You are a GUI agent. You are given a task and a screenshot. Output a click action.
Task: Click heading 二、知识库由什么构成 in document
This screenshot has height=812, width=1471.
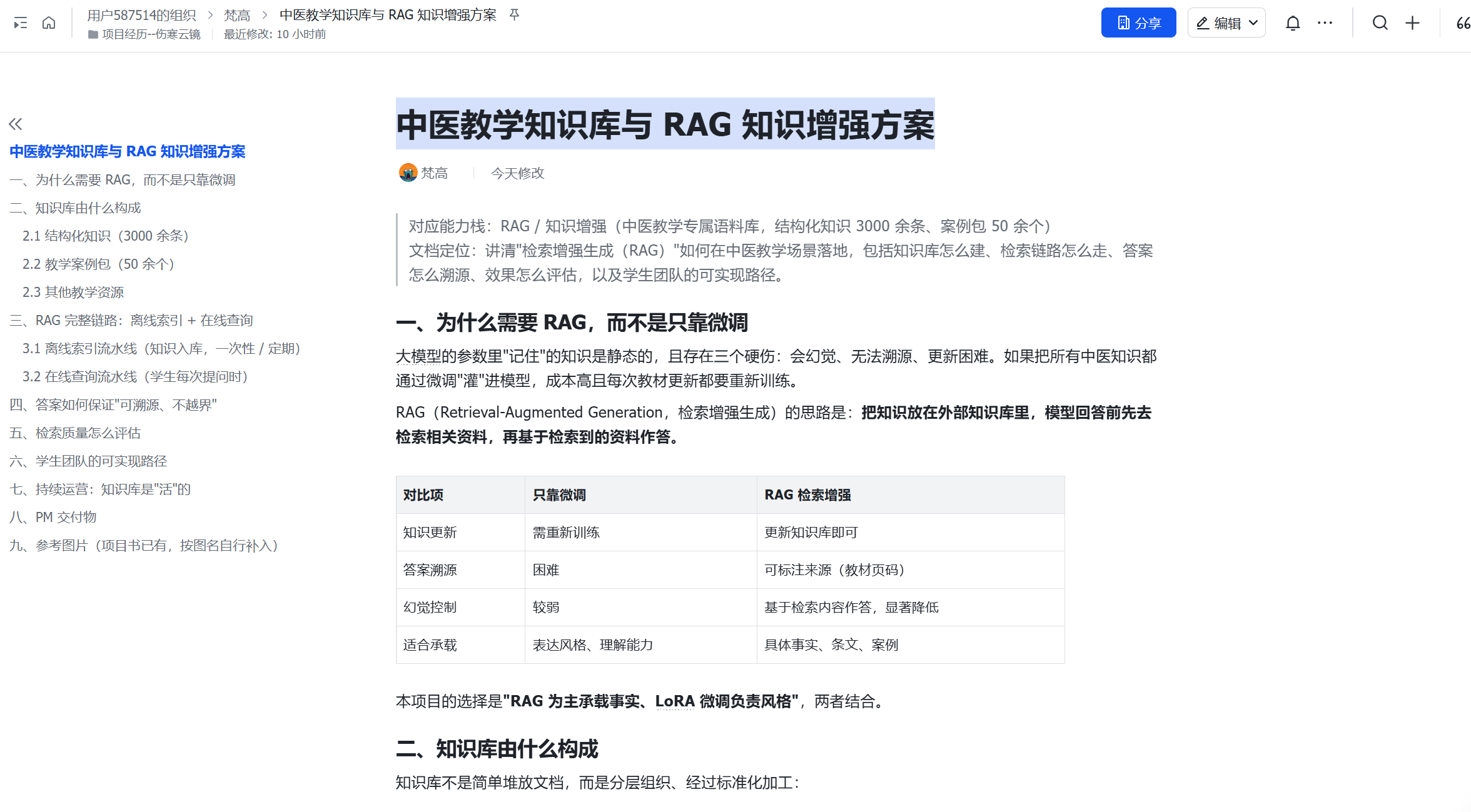coord(497,749)
